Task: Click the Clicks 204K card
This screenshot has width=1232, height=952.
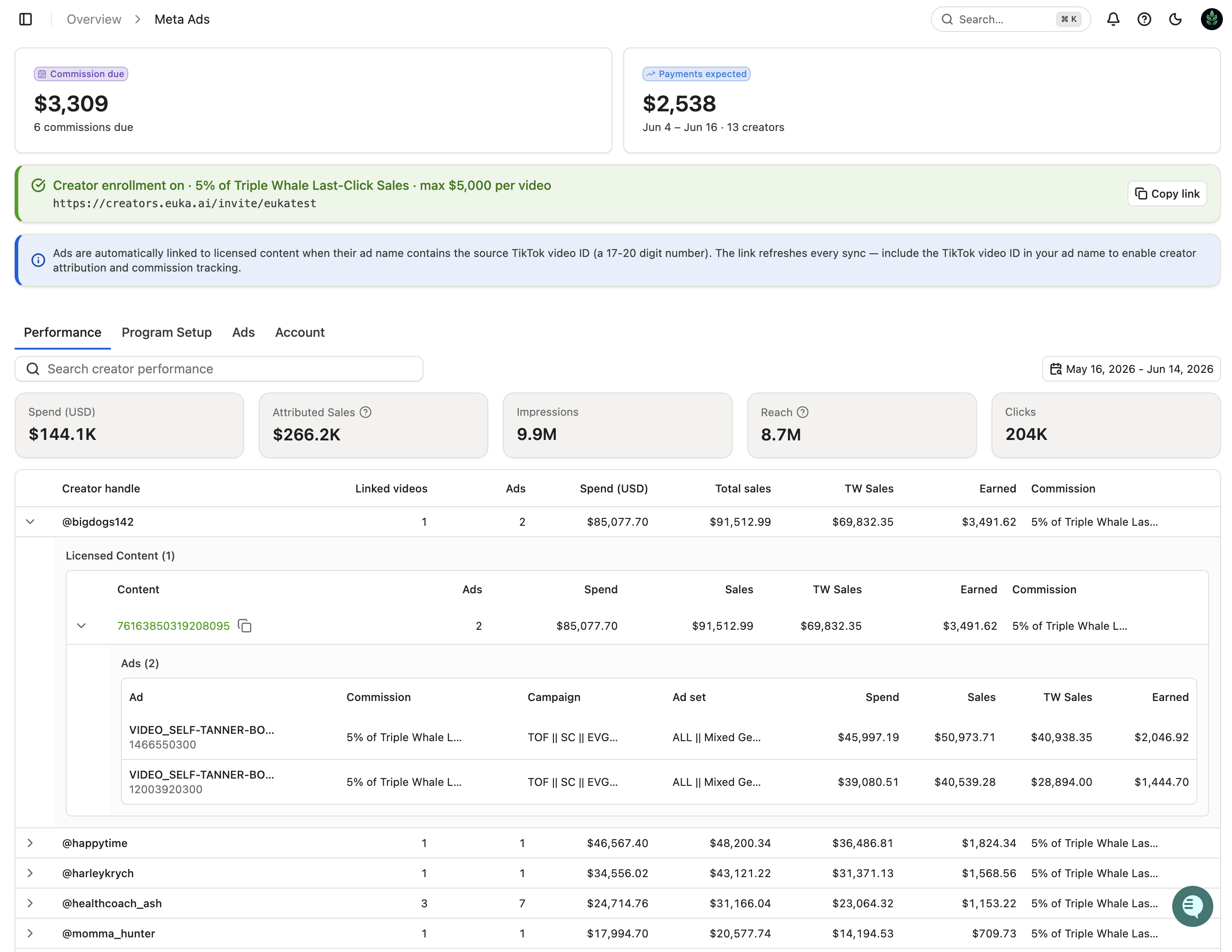Action: (x=1106, y=425)
